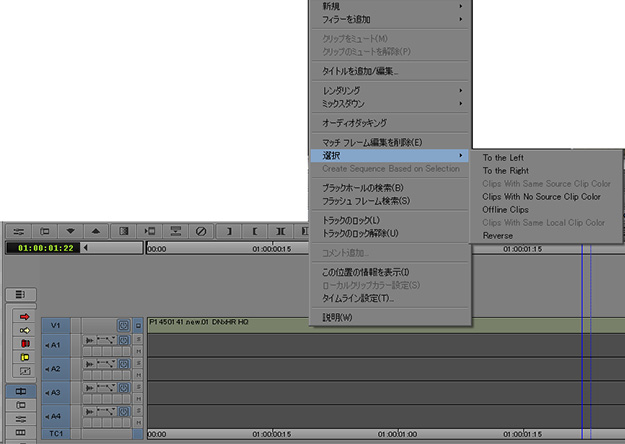The image size is (625, 444).
Task: Click the down-pointing triangle toolbar button
Action: [x=71, y=231]
